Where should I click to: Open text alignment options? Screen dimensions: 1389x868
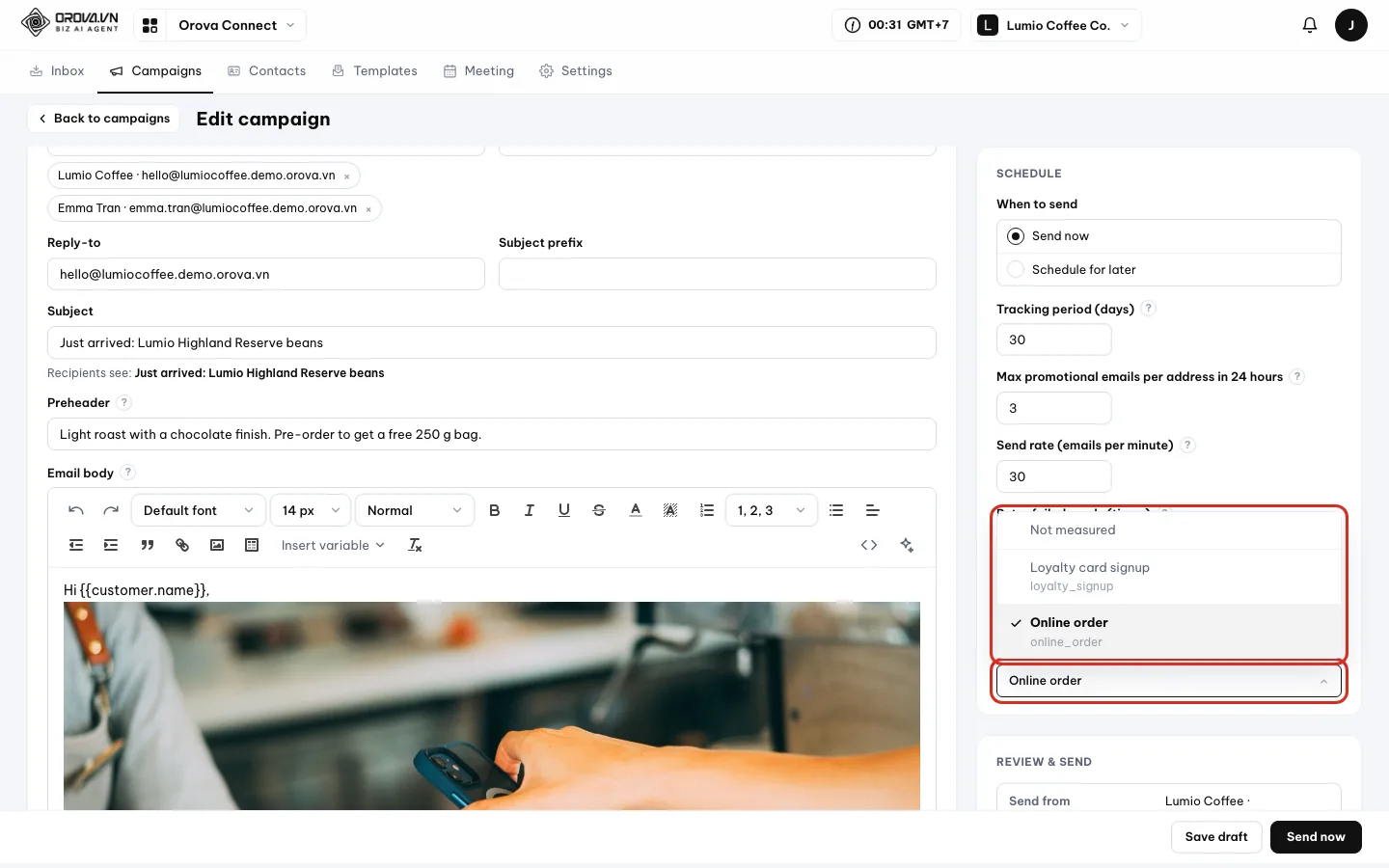872,510
